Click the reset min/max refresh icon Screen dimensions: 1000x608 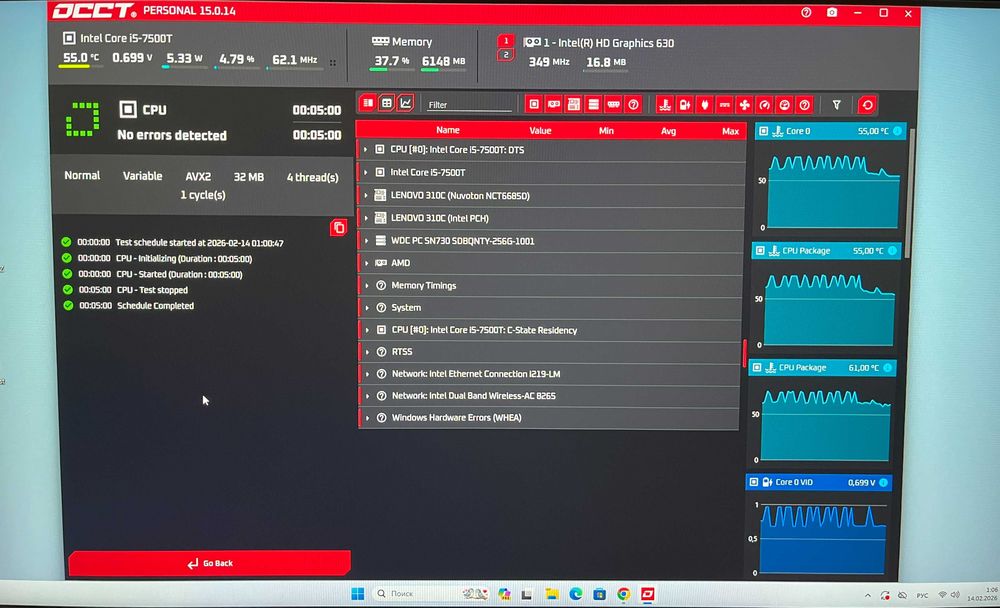(x=867, y=105)
